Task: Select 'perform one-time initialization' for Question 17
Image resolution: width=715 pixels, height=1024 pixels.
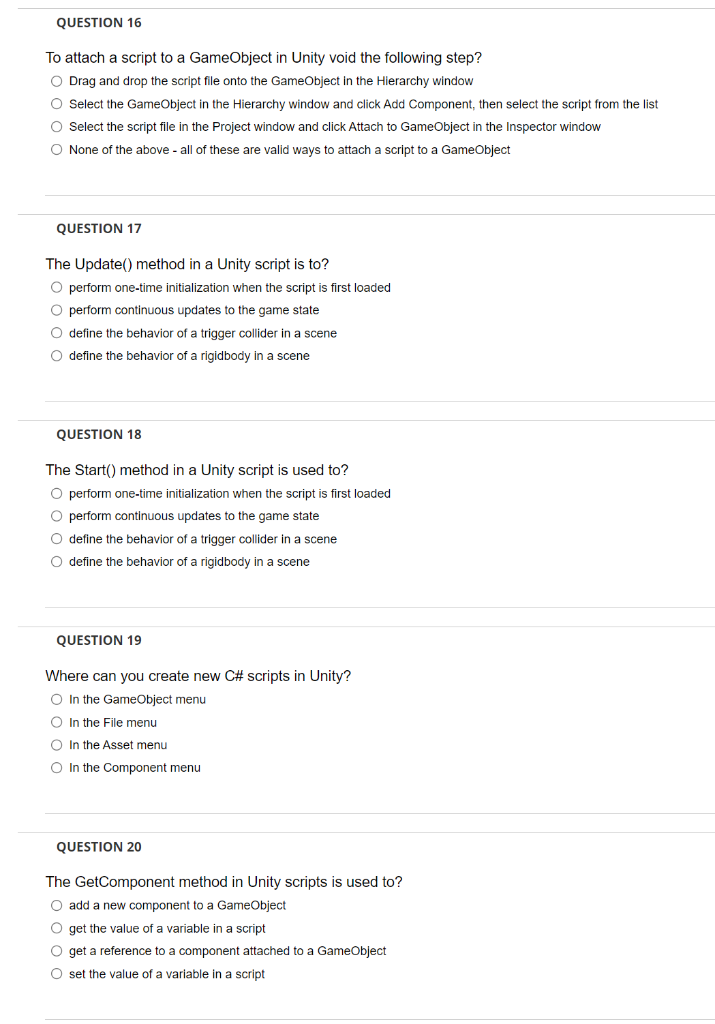Action: 57,287
